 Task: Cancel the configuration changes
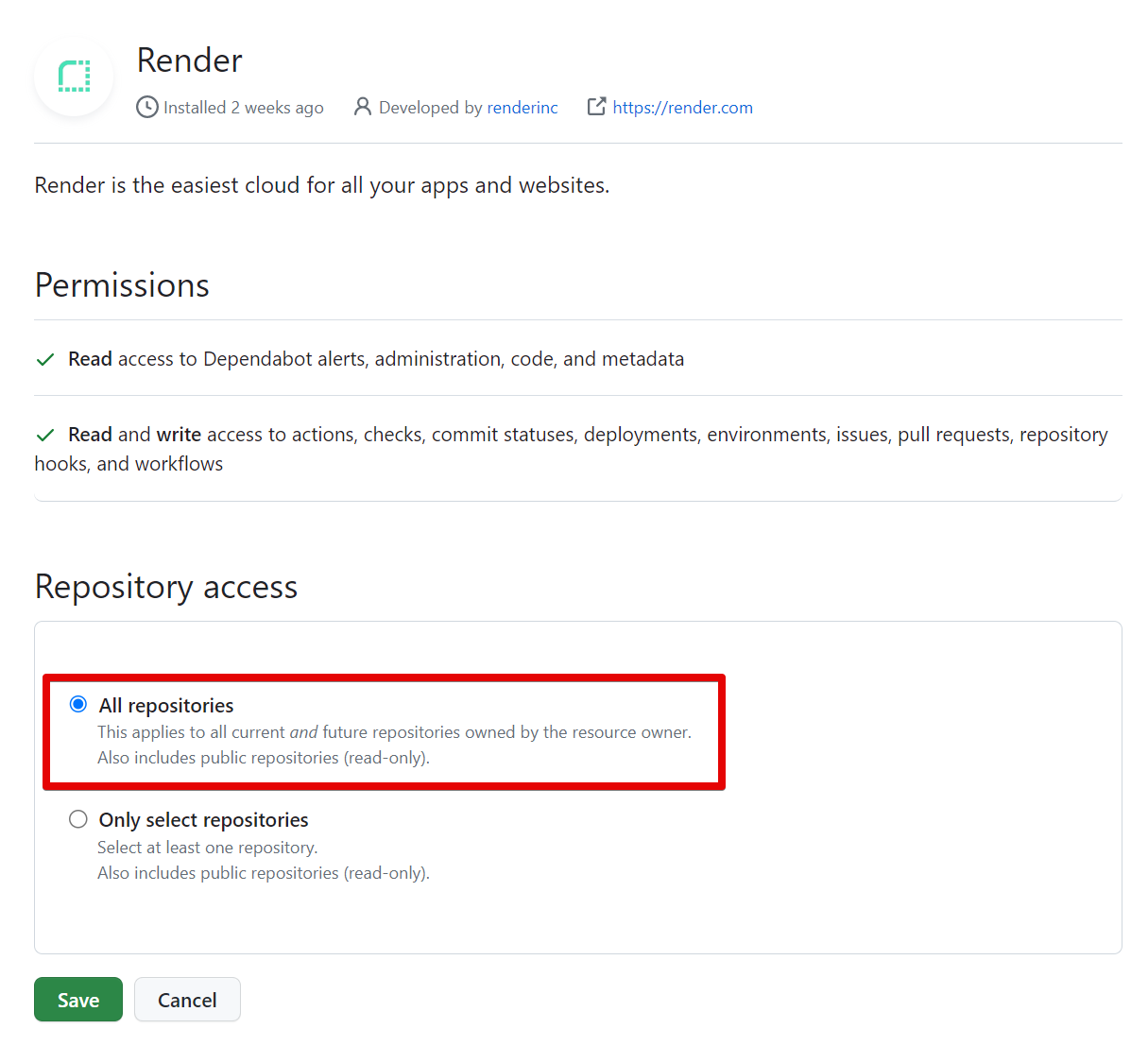[187, 999]
